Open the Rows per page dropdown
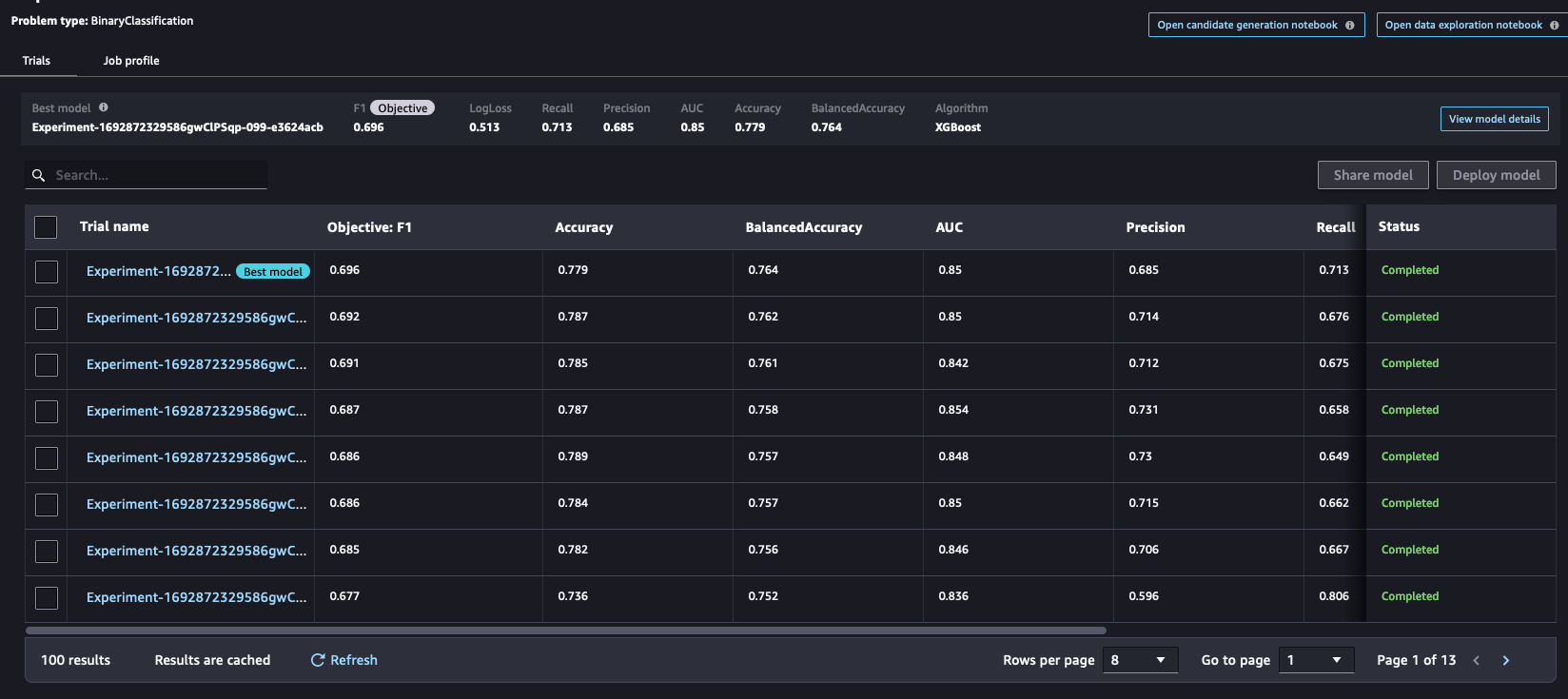The width and height of the screenshot is (1568, 699). pos(1140,660)
